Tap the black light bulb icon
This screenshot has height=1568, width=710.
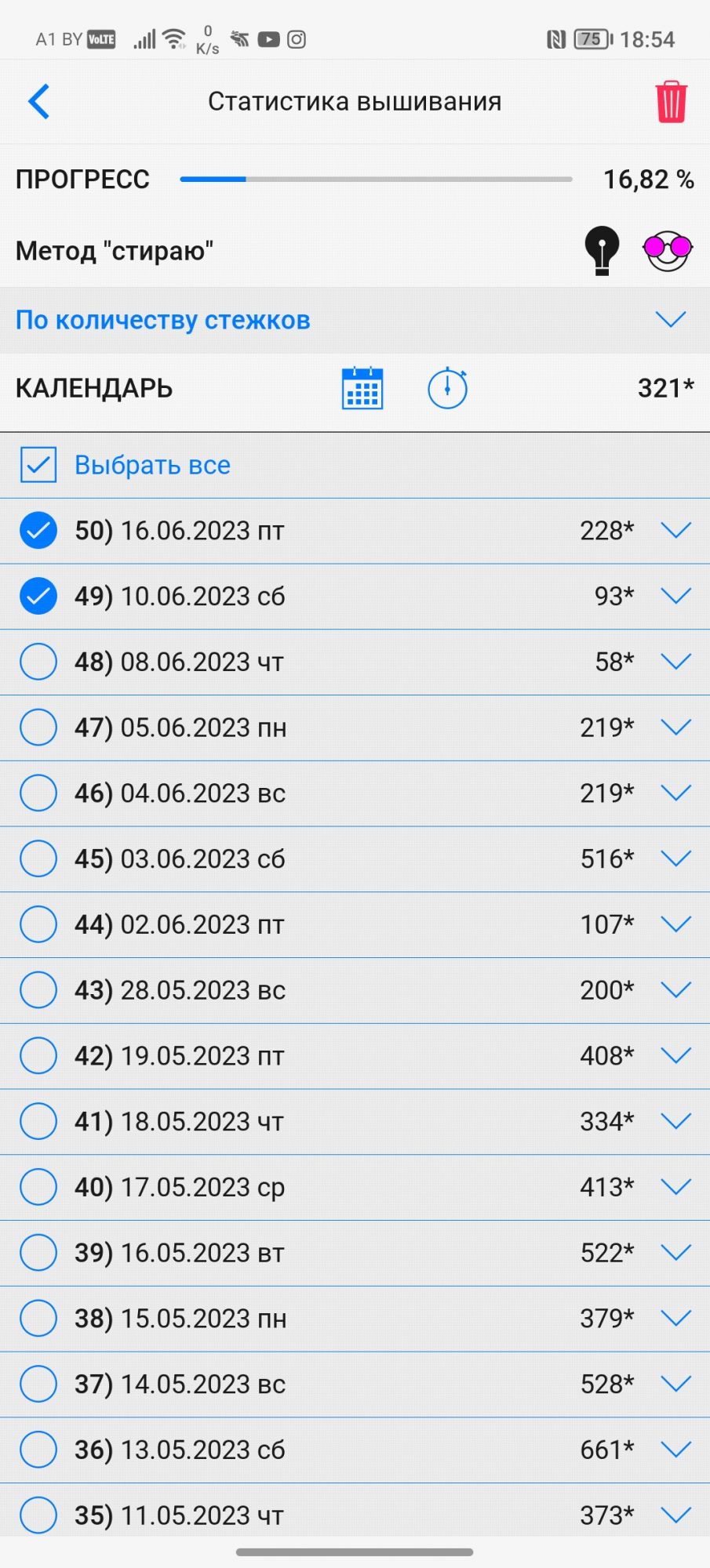tap(602, 250)
